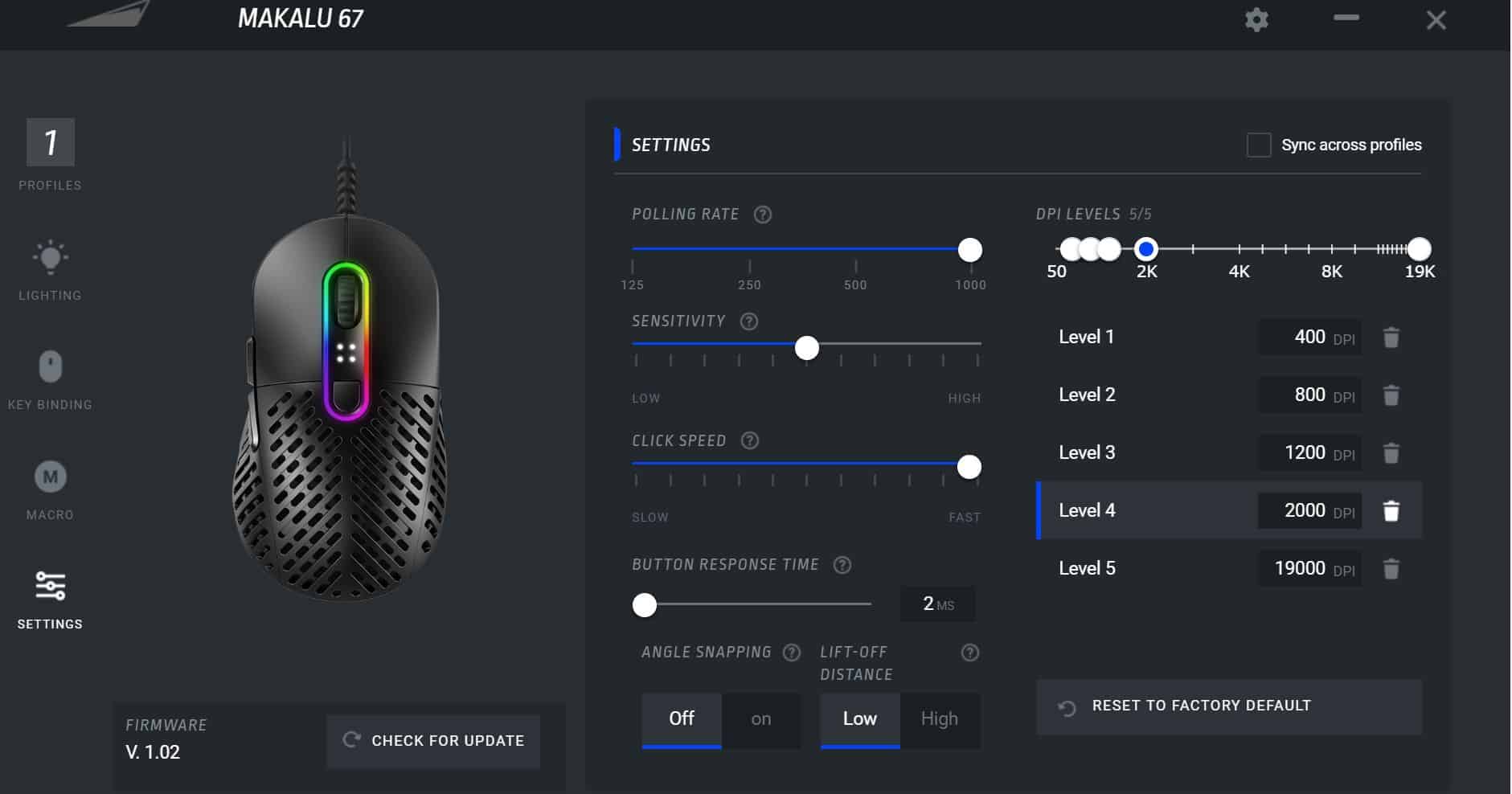Set Angle Snapping to Off

pos(682,720)
